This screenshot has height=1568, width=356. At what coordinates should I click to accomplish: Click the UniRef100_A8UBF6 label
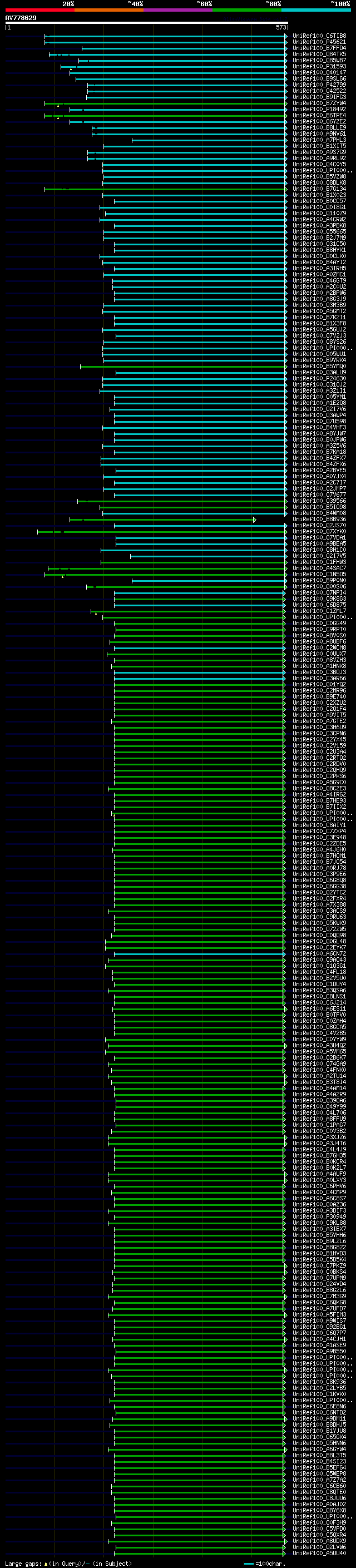point(319,642)
